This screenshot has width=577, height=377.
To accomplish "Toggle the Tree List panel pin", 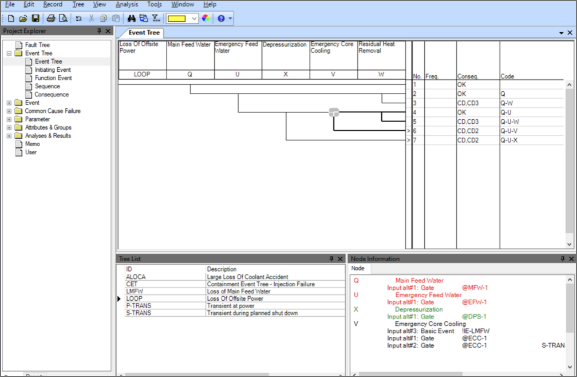I will point(331,259).
